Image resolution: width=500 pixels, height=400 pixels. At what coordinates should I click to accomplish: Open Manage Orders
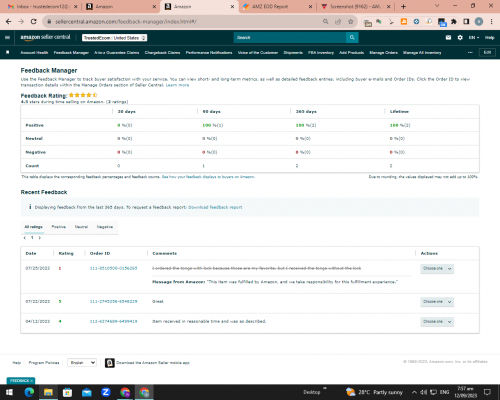383,53
